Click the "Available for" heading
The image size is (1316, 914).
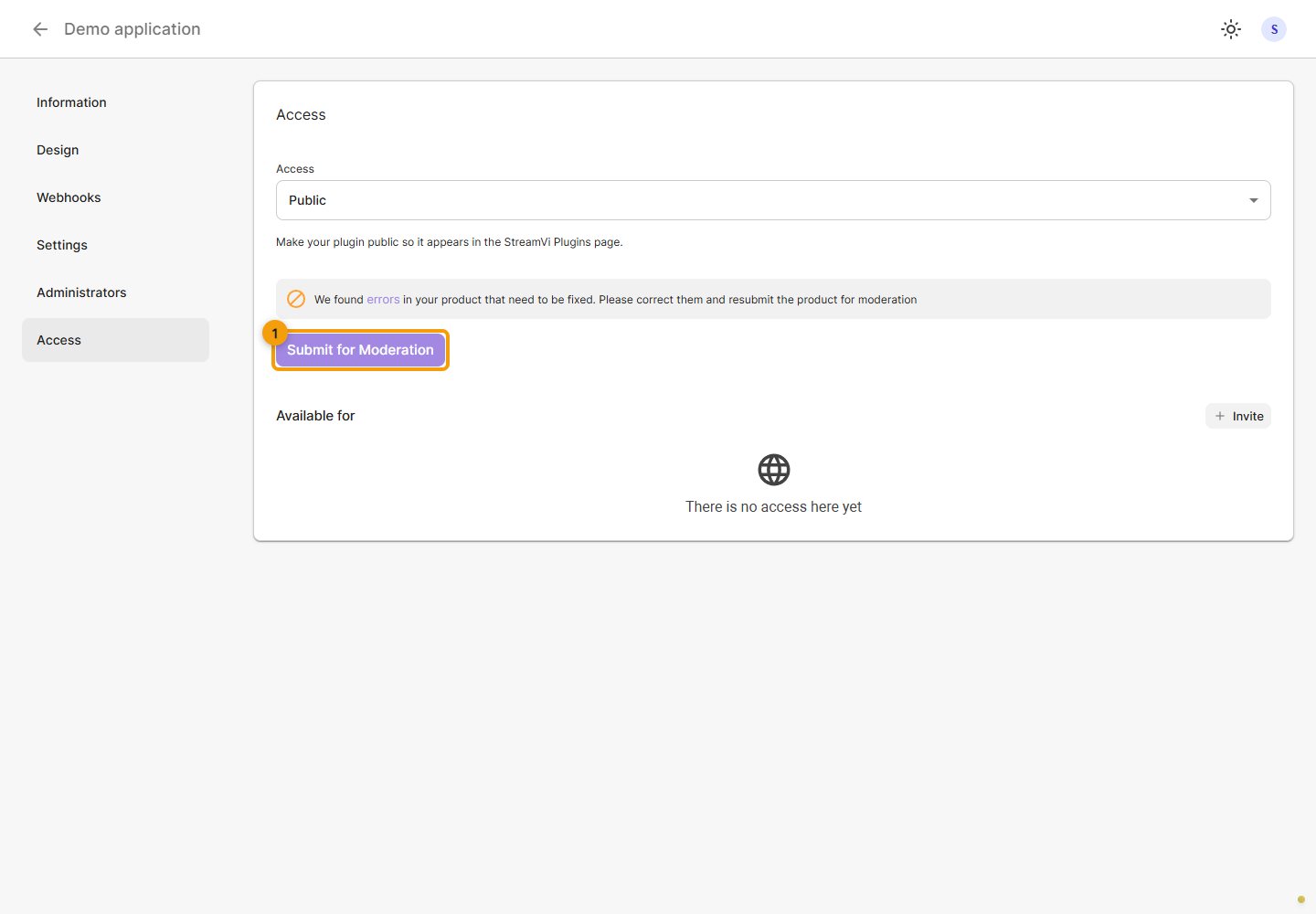(315, 416)
